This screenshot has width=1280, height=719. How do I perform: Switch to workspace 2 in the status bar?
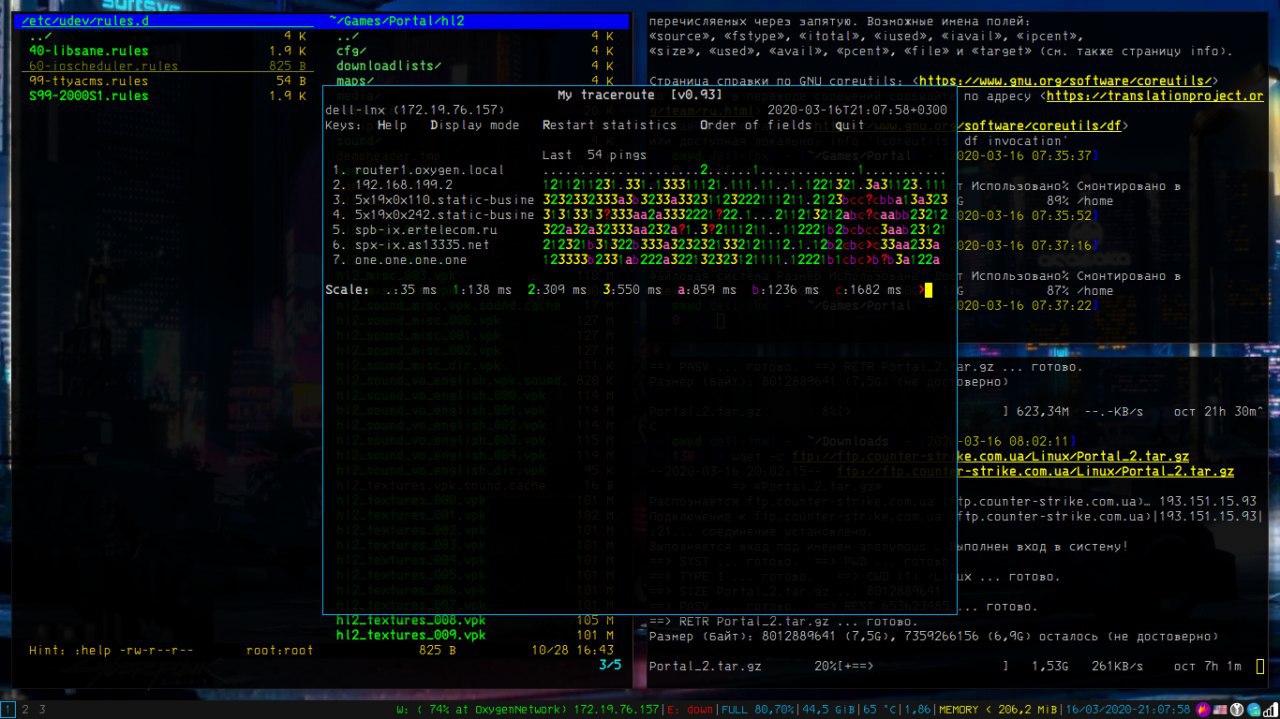click(x=25, y=709)
